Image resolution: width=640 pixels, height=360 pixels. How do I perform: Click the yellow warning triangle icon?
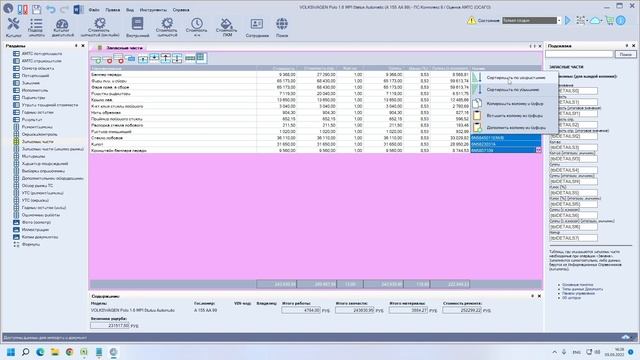point(472,20)
